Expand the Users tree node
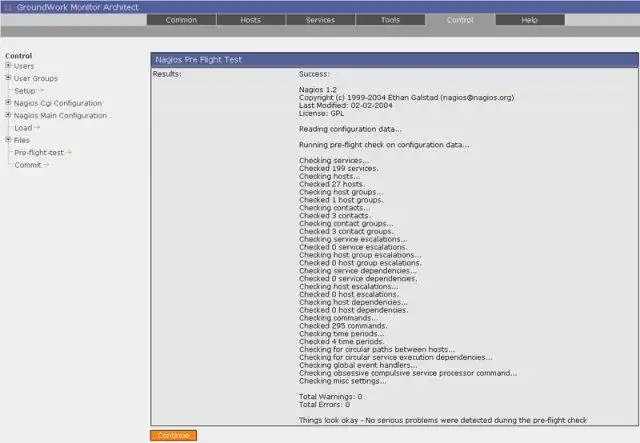The height and width of the screenshot is (443, 640). pos(8,65)
